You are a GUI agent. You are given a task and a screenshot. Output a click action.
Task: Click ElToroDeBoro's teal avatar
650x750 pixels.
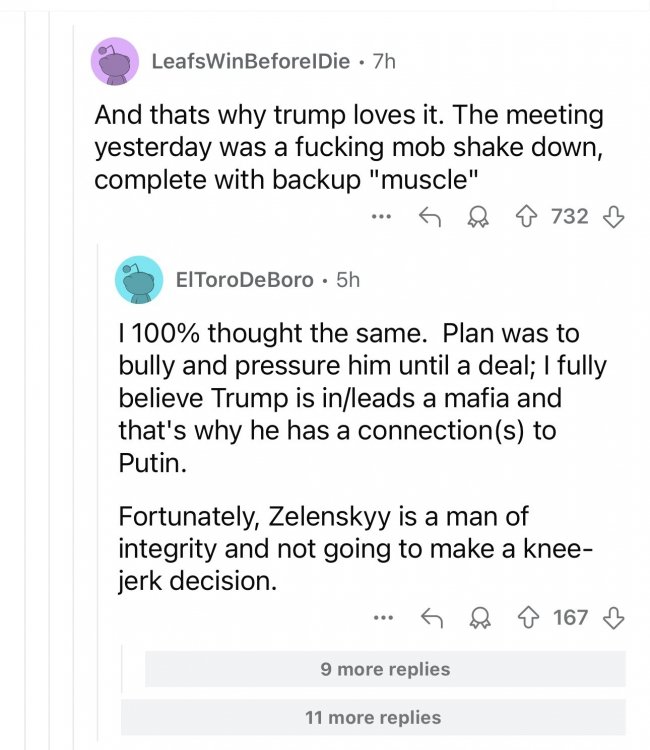(138, 279)
